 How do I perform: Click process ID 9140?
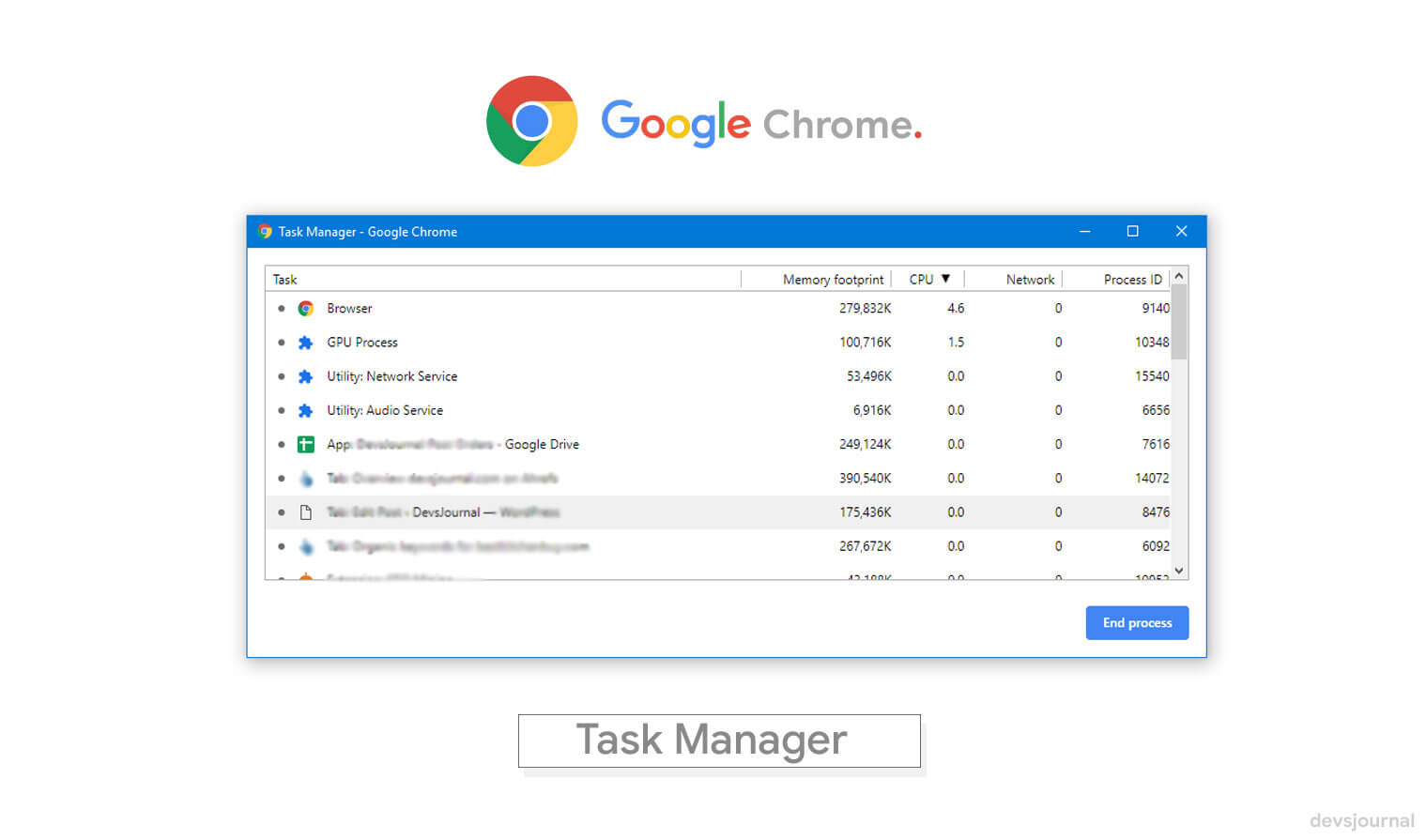1156,309
